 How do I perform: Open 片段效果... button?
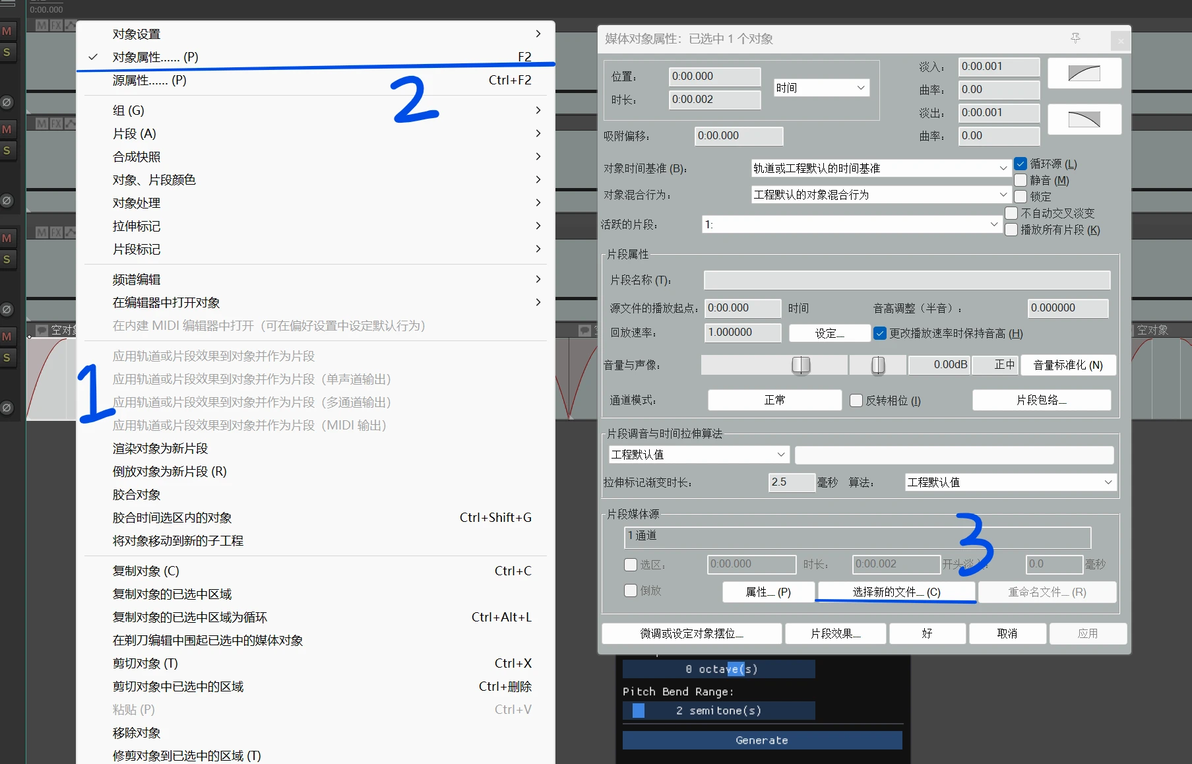coord(835,633)
